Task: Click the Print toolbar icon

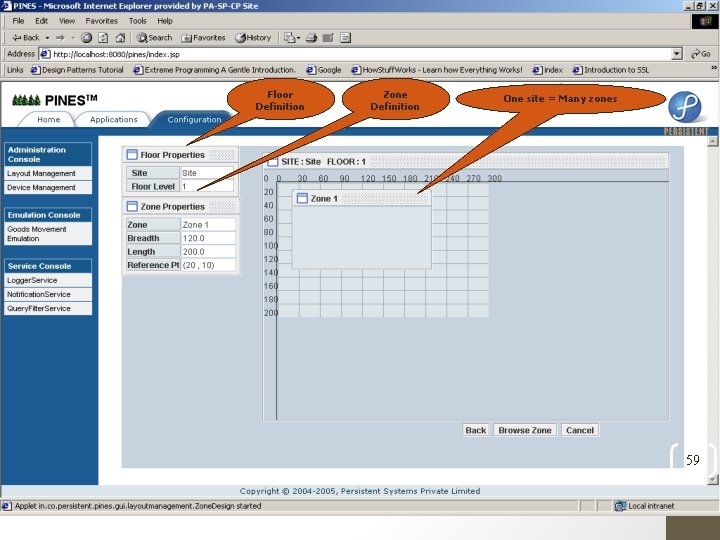Action: [311, 38]
